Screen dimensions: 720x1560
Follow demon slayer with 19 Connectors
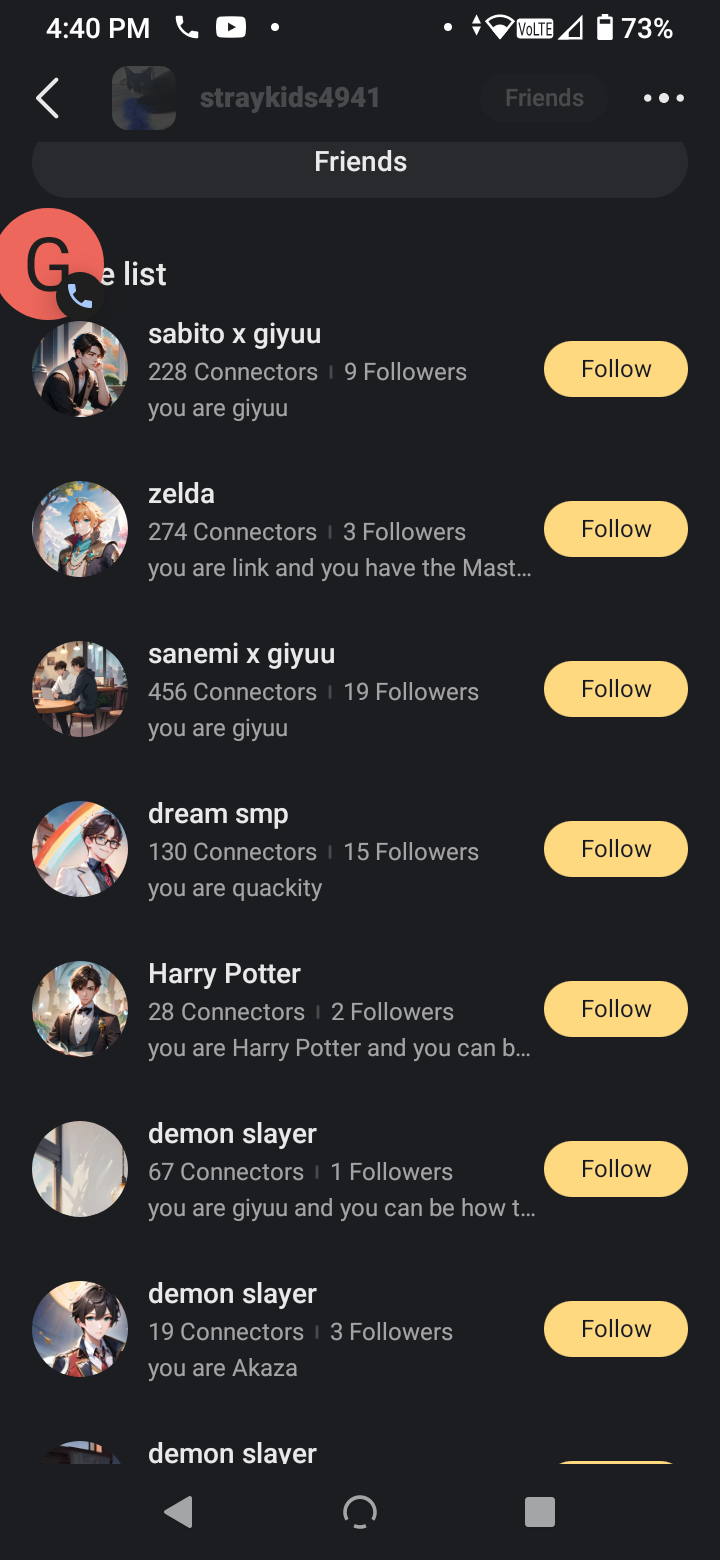pos(615,1329)
